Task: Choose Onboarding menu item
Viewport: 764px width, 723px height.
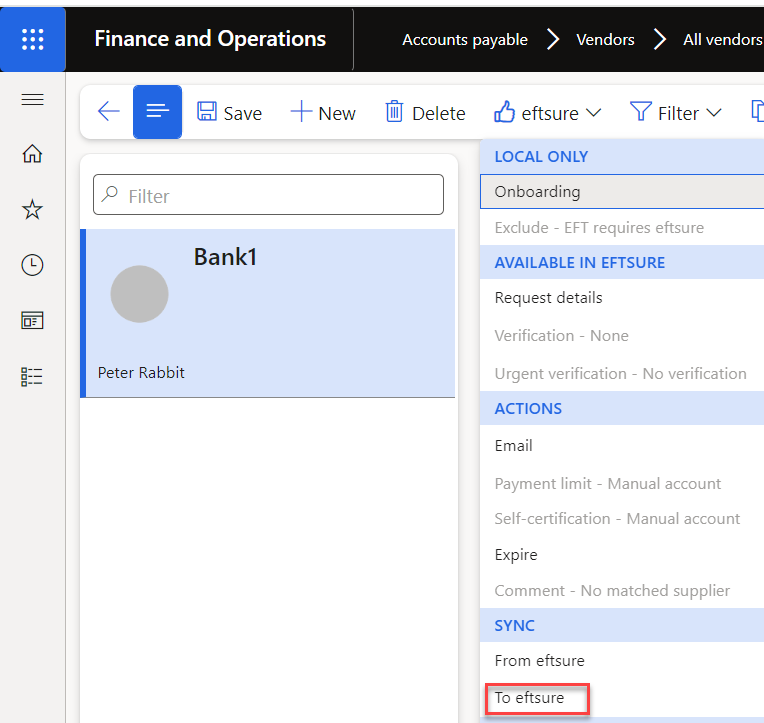Action: click(x=622, y=191)
